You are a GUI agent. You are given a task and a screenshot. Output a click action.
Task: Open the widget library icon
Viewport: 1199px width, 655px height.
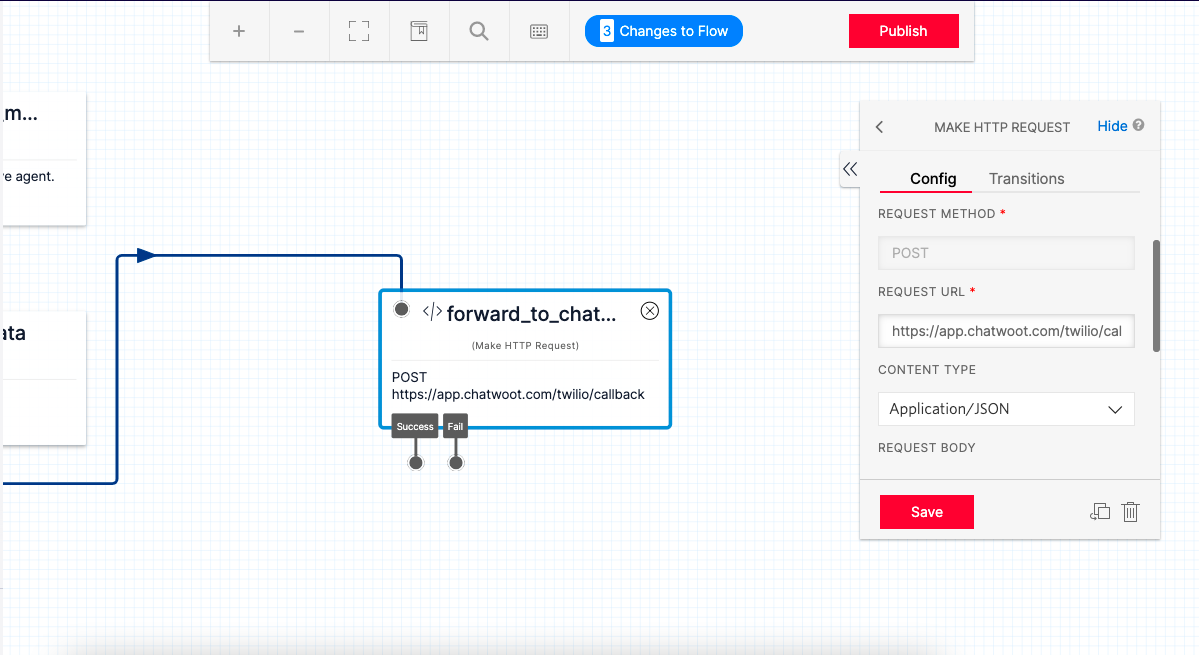coord(419,31)
